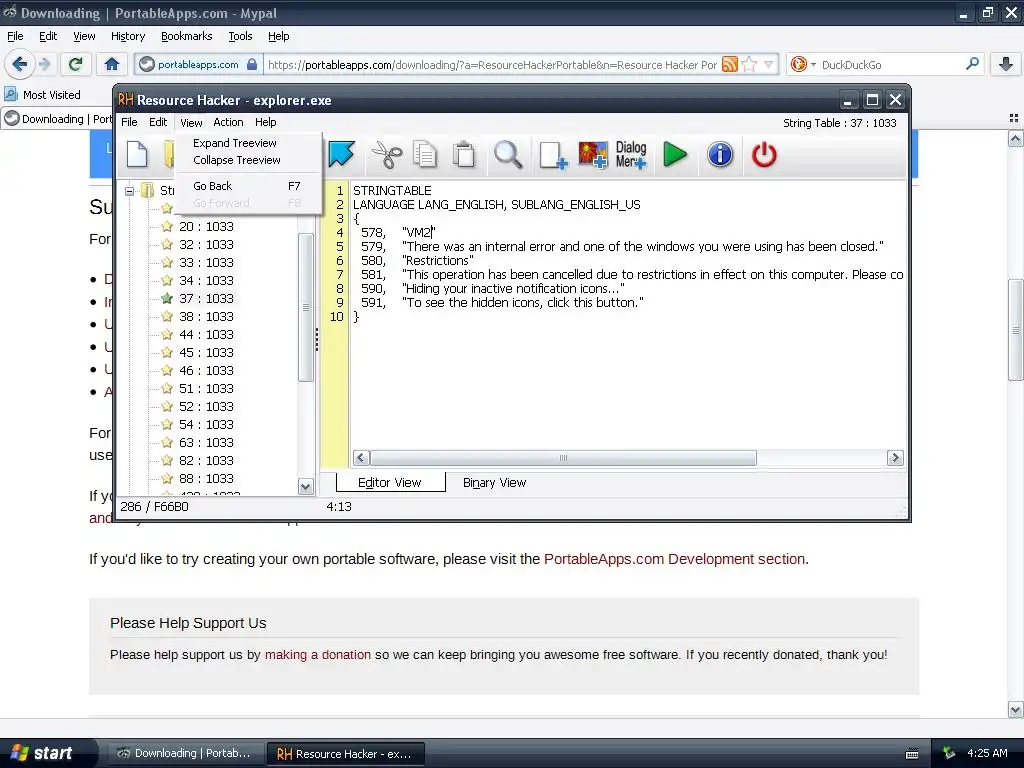This screenshot has width=1024, height=768.
Task: Click in the DuckDuckGo search field
Action: click(x=888, y=64)
